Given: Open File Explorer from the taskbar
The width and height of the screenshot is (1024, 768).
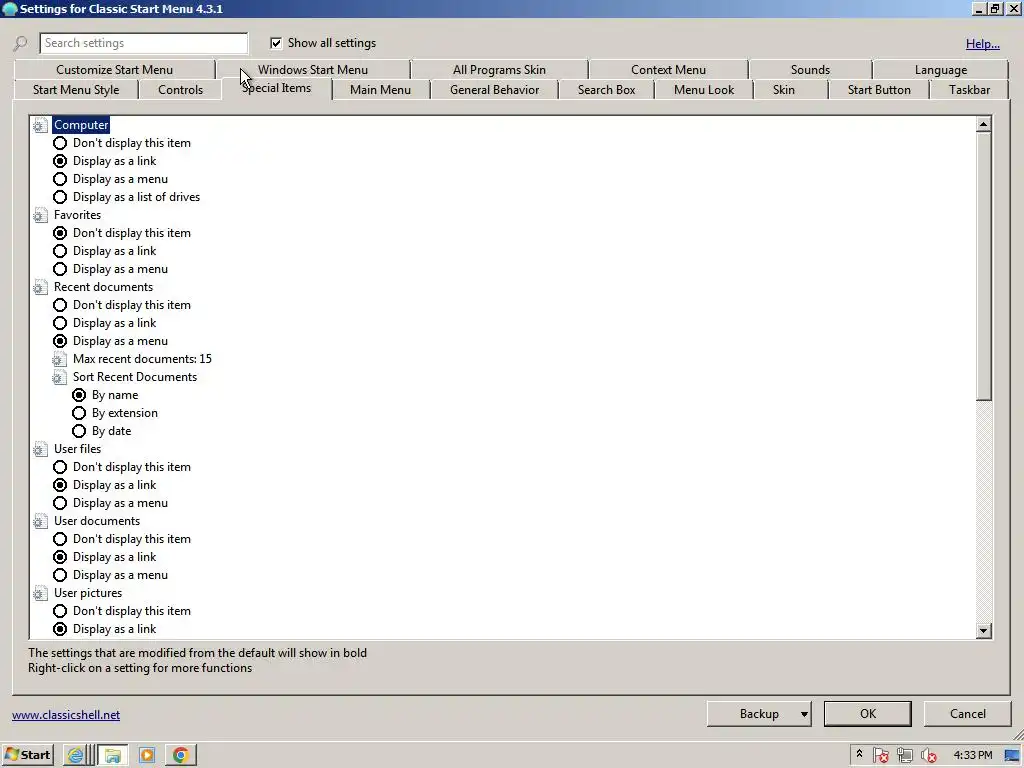Looking at the screenshot, I should tap(112, 755).
